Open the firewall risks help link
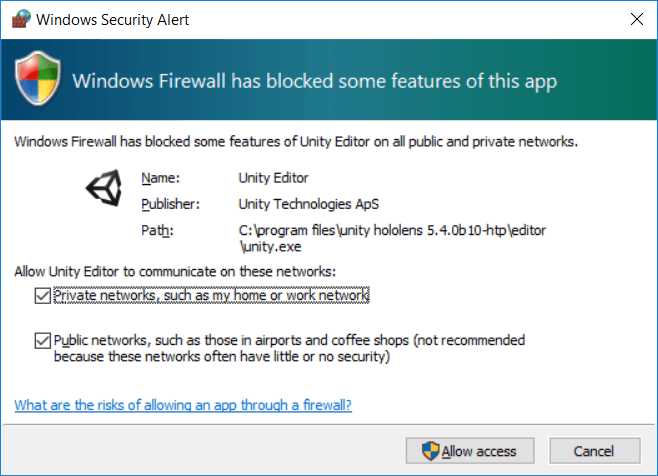658x476 pixels. coord(183,405)
